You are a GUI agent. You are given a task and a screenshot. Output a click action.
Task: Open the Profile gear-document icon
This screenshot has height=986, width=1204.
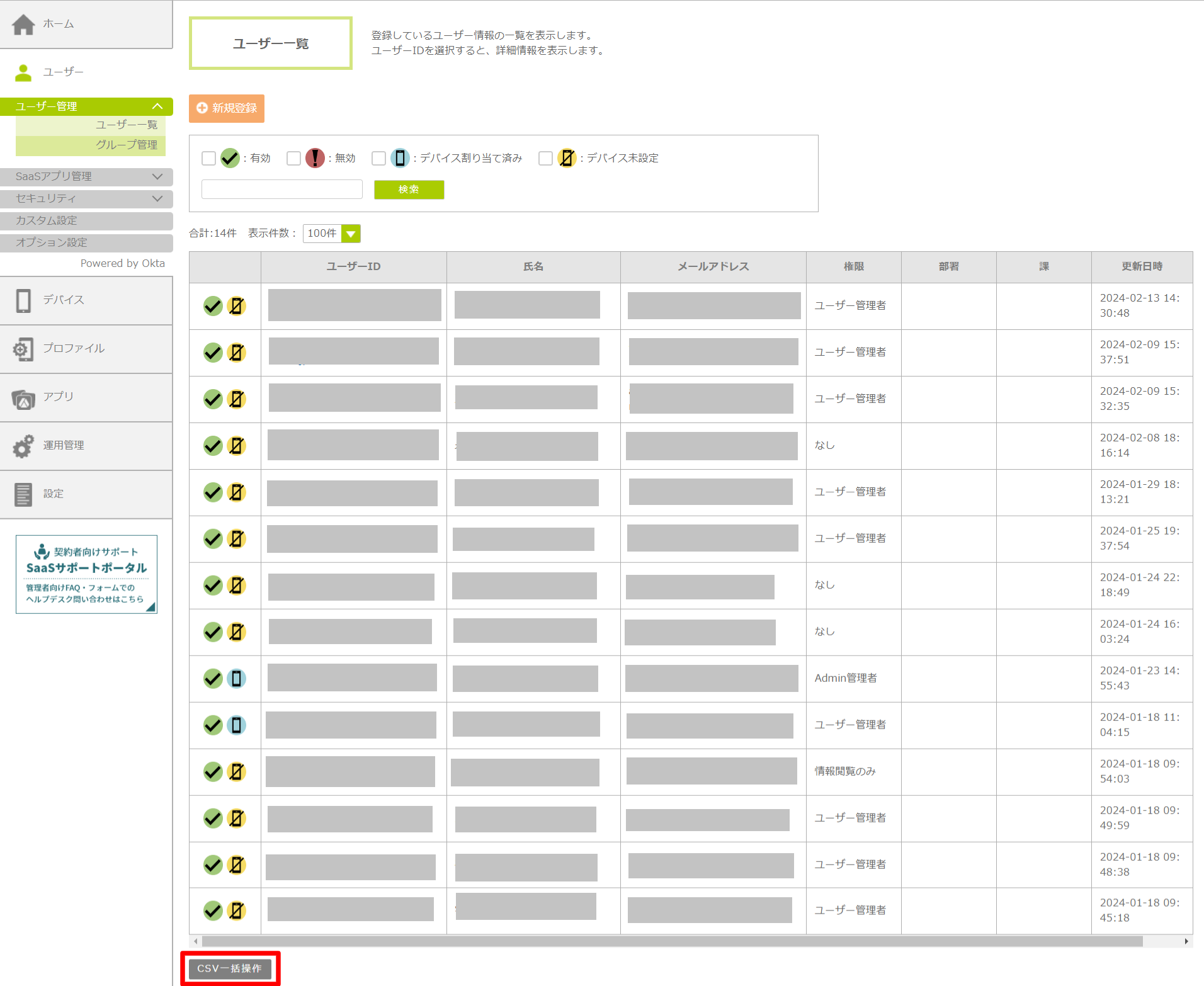23,349
